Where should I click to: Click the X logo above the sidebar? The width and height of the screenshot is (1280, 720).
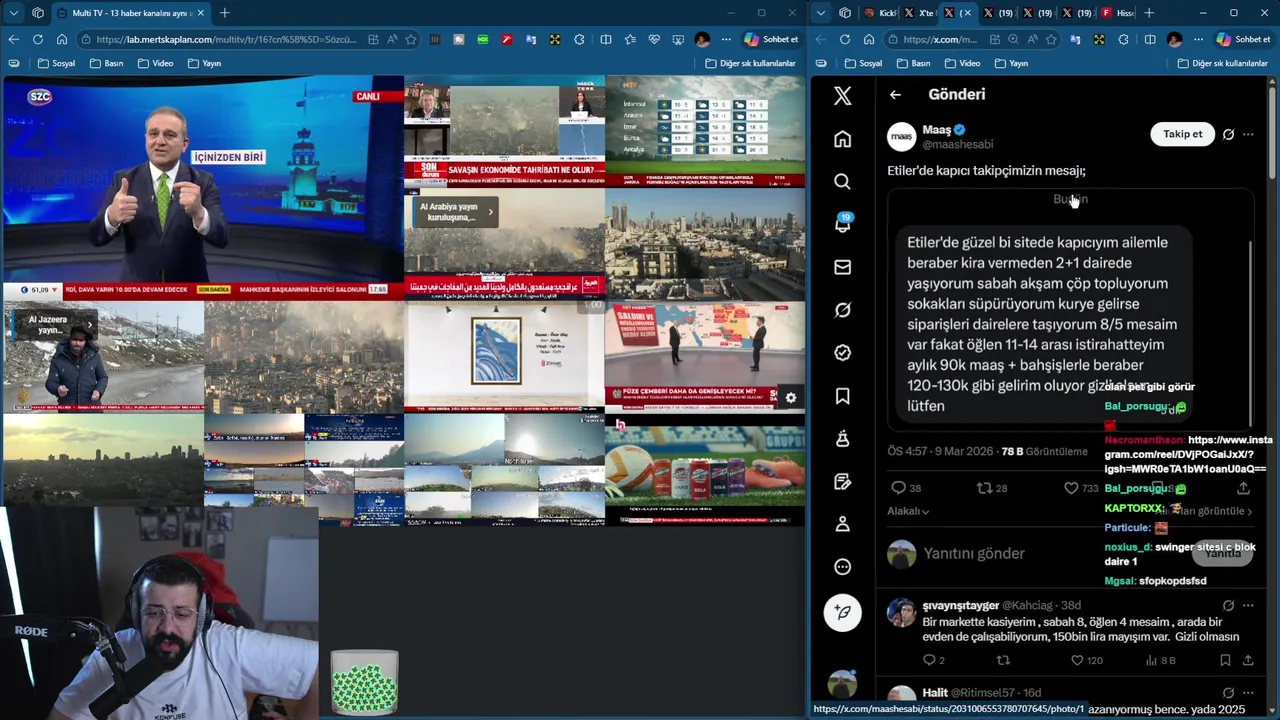842,95
